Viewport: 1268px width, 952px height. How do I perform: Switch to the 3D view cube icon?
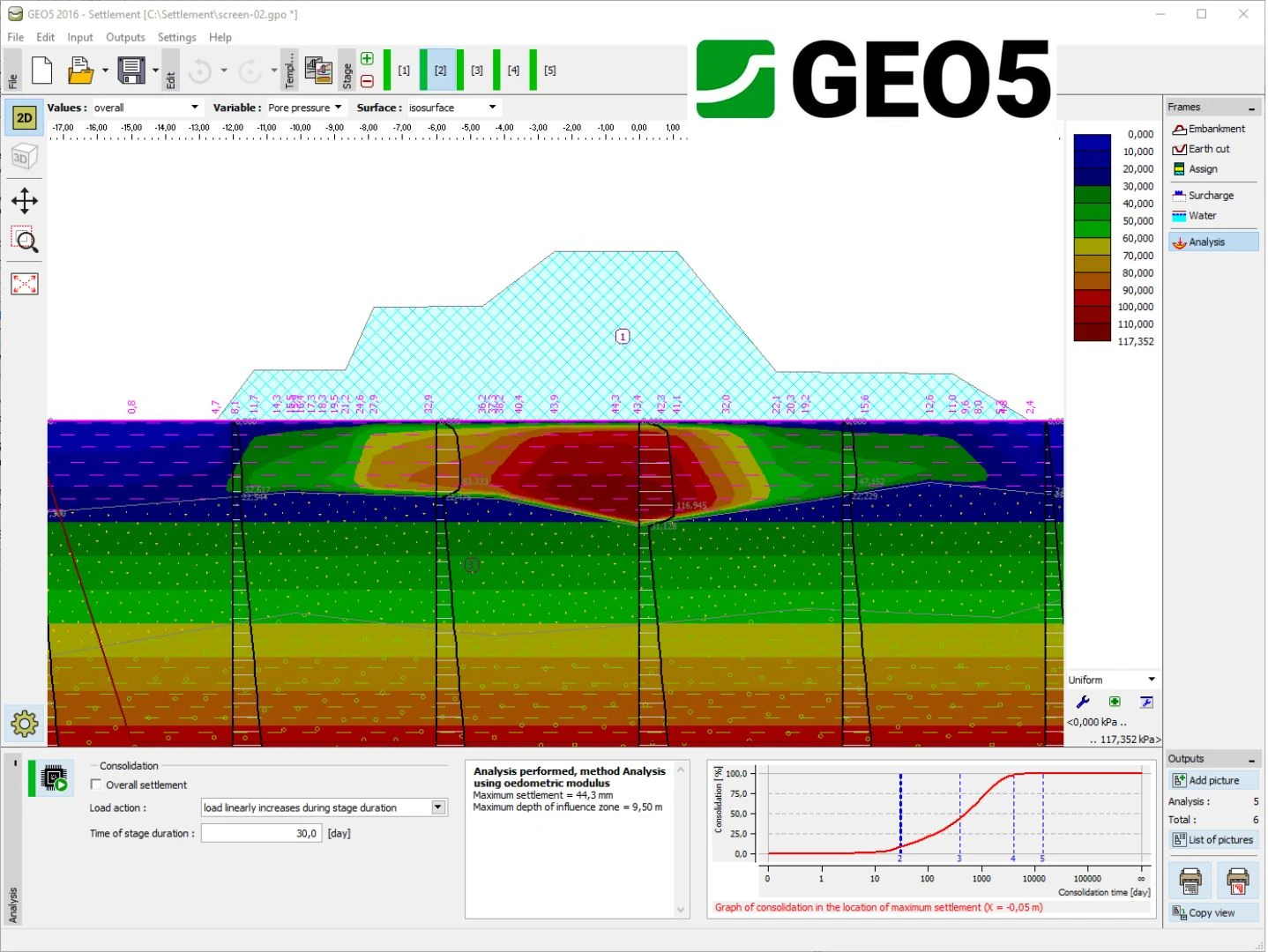[24, 158]
